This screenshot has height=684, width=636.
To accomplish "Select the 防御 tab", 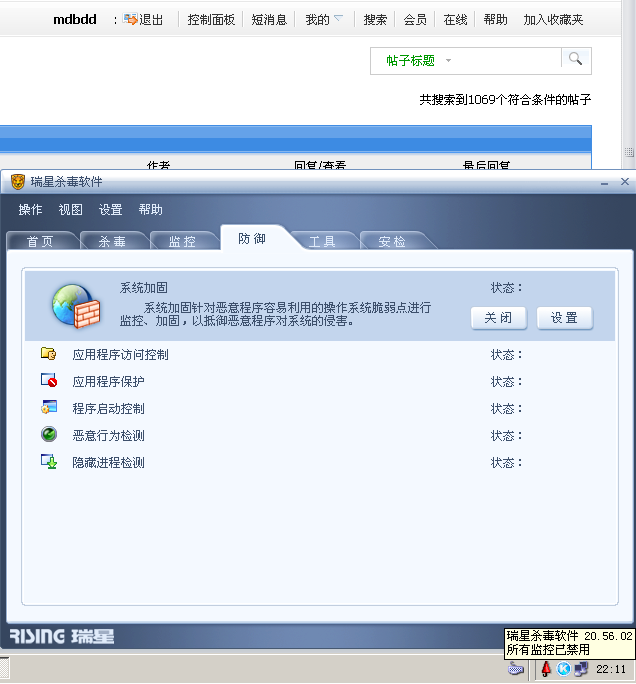I will coord(252,239).
